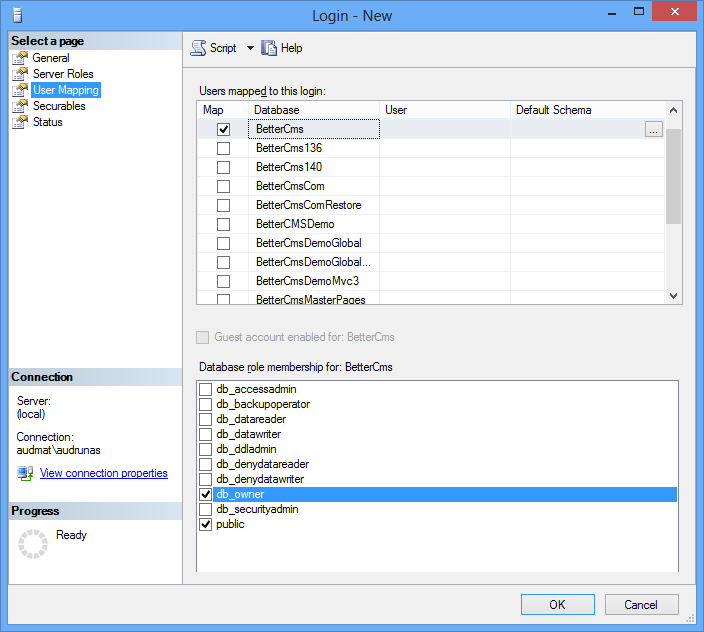Select the BetterCmsComRestore database name
This screenshot has height=632, width=704.
(x=309, y=205)
